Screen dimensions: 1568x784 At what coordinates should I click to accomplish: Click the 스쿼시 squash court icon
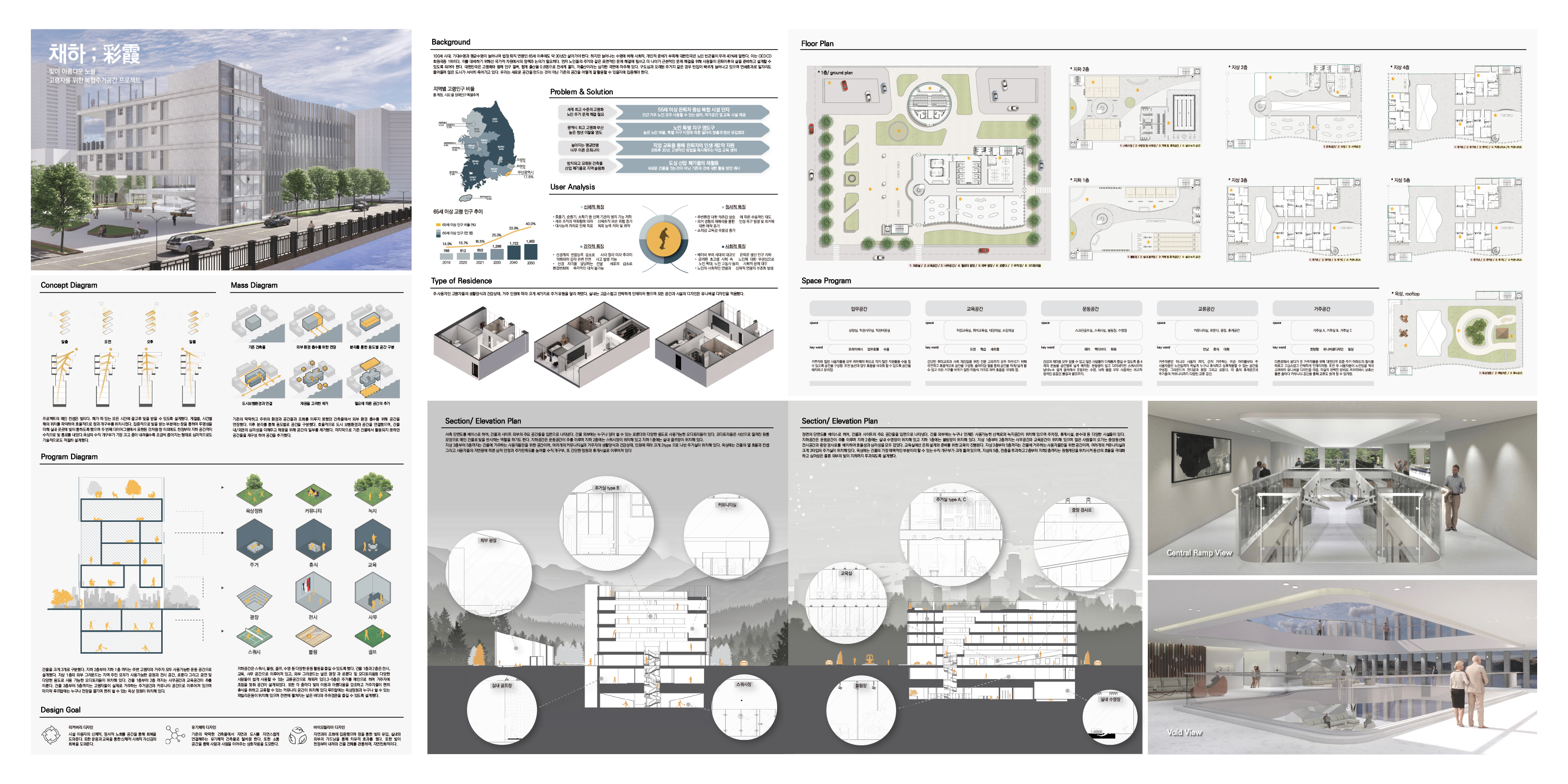254,637
